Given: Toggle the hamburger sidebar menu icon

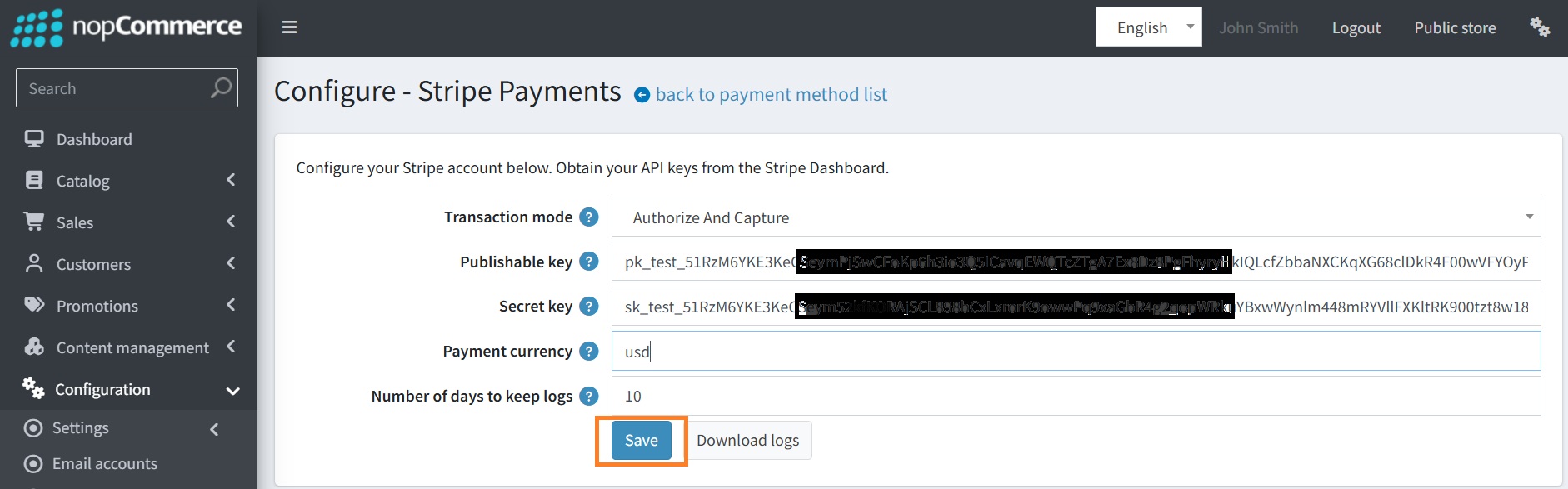Looking at the screenshot, I should pyautogui.click(x=289, y=27).
